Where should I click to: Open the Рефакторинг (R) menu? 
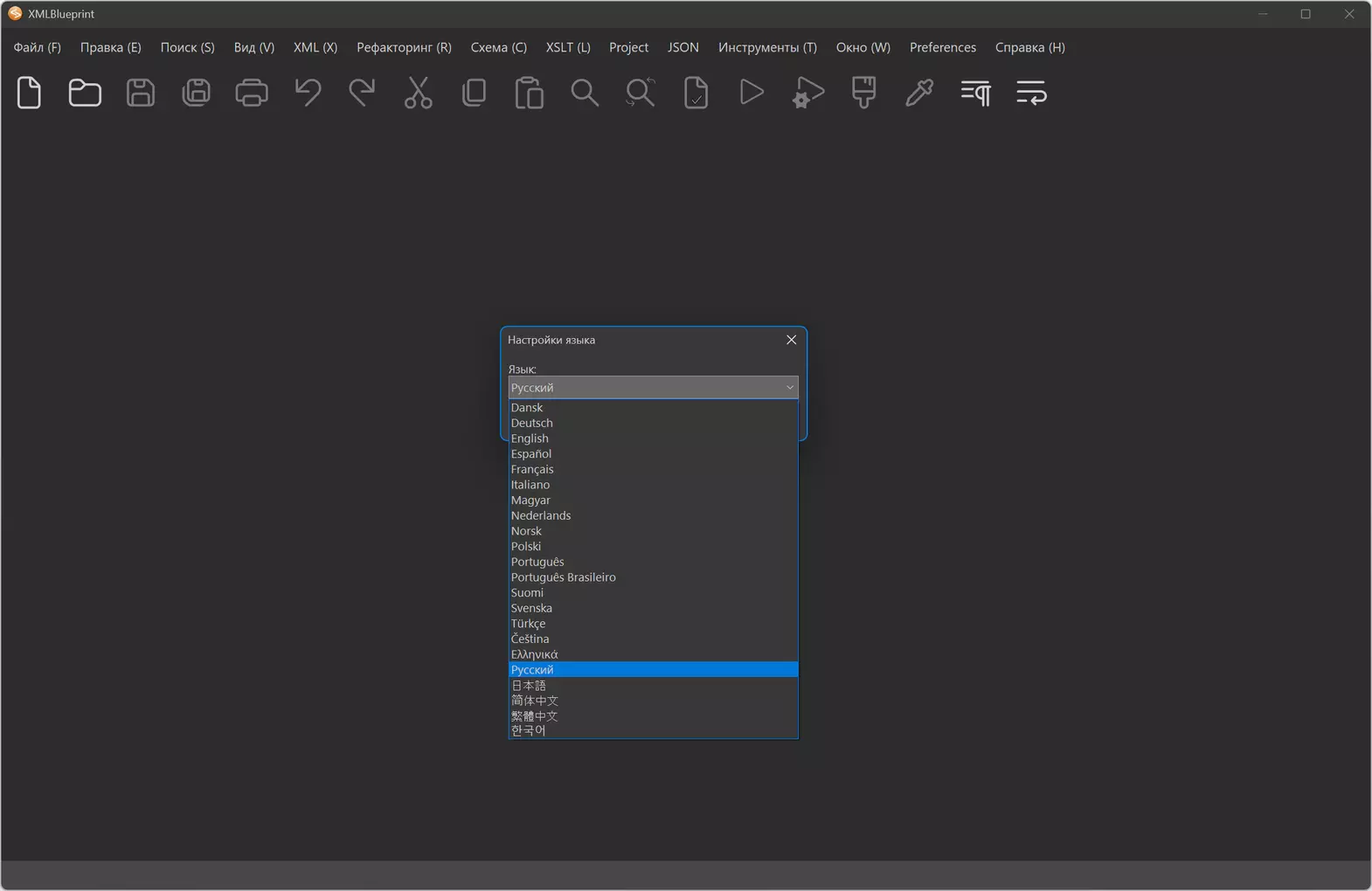pos(404,47)
